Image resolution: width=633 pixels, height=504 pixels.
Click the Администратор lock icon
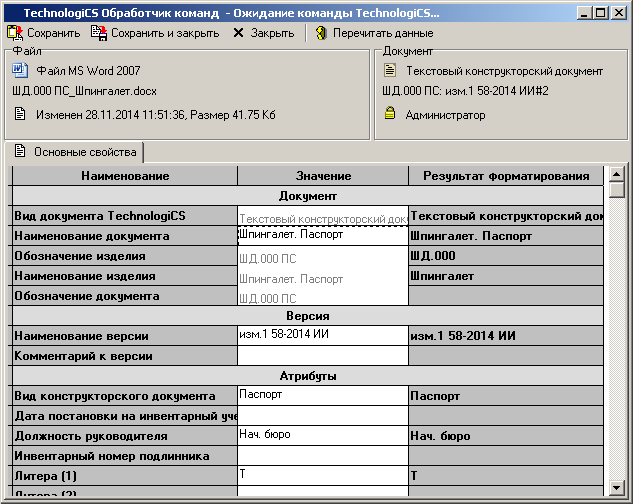pyautogui.click(x=390, y=114)
